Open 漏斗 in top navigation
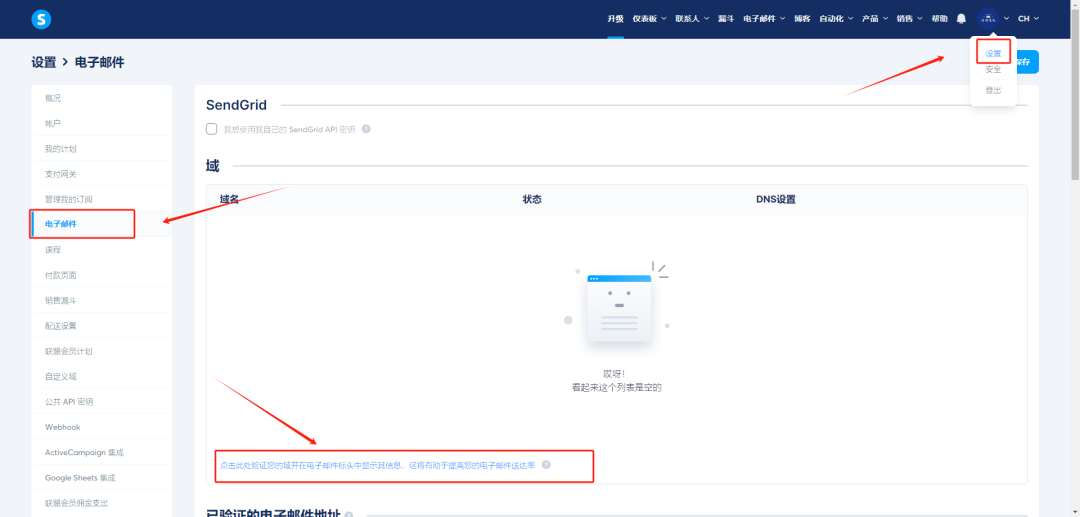Viewport: 1080px width, 517px height. pyautogui.click(x=726, y=19)
